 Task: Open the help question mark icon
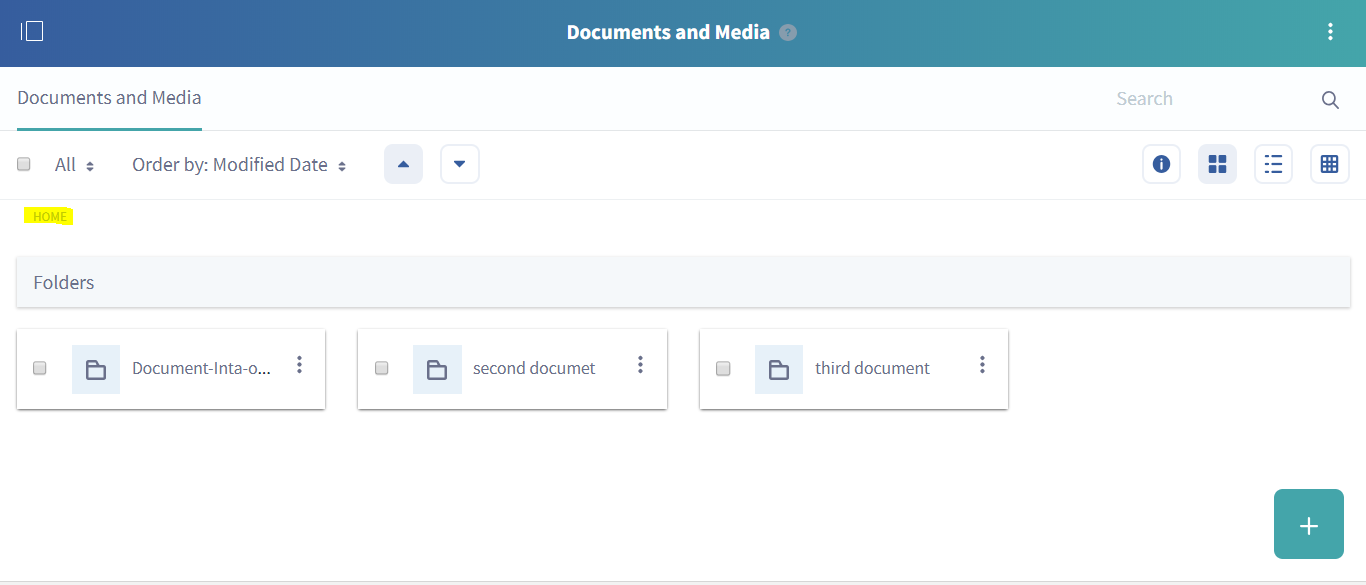[x=788, y=33]
